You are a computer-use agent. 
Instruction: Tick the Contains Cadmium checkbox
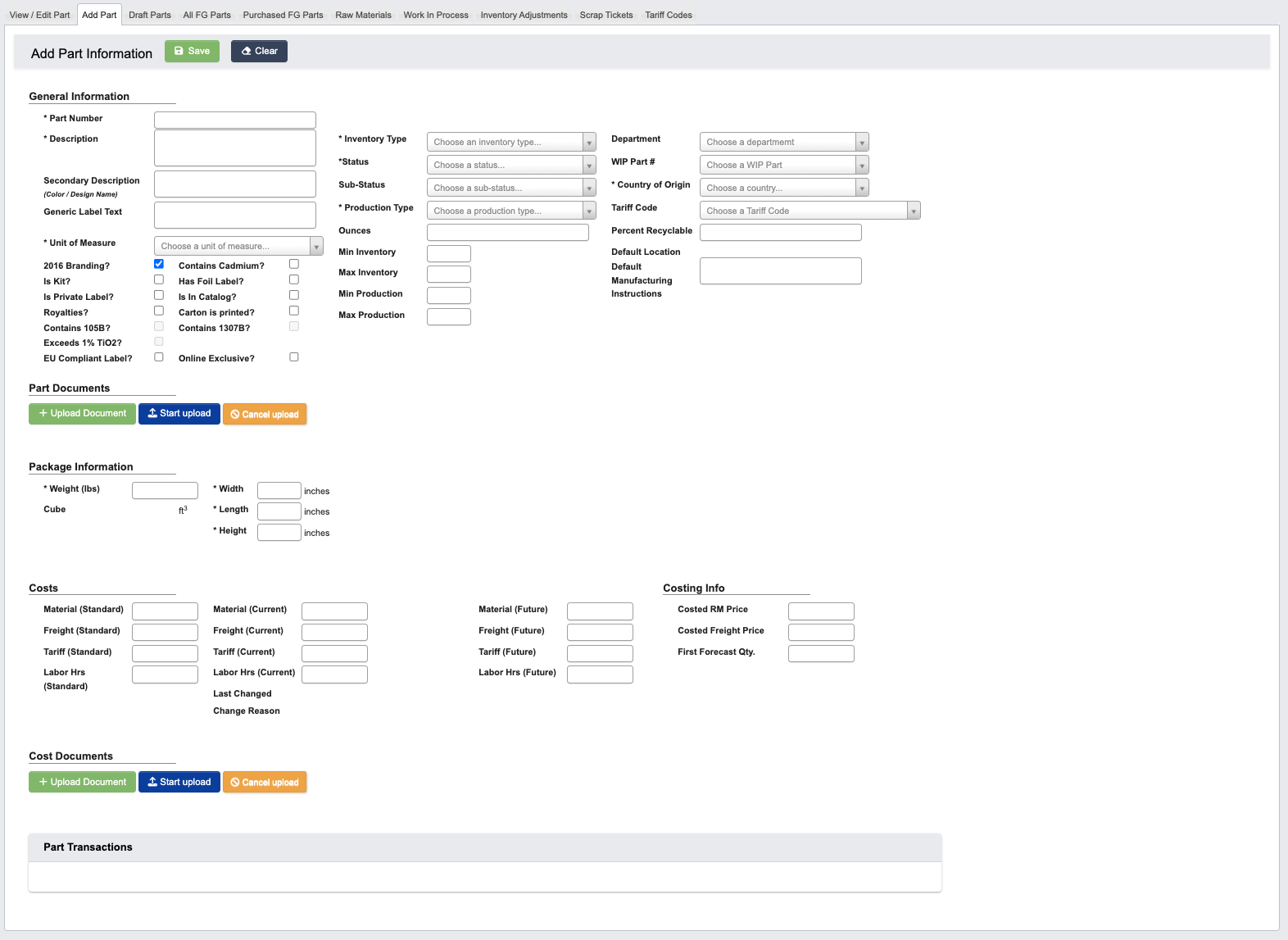[294, 264]
